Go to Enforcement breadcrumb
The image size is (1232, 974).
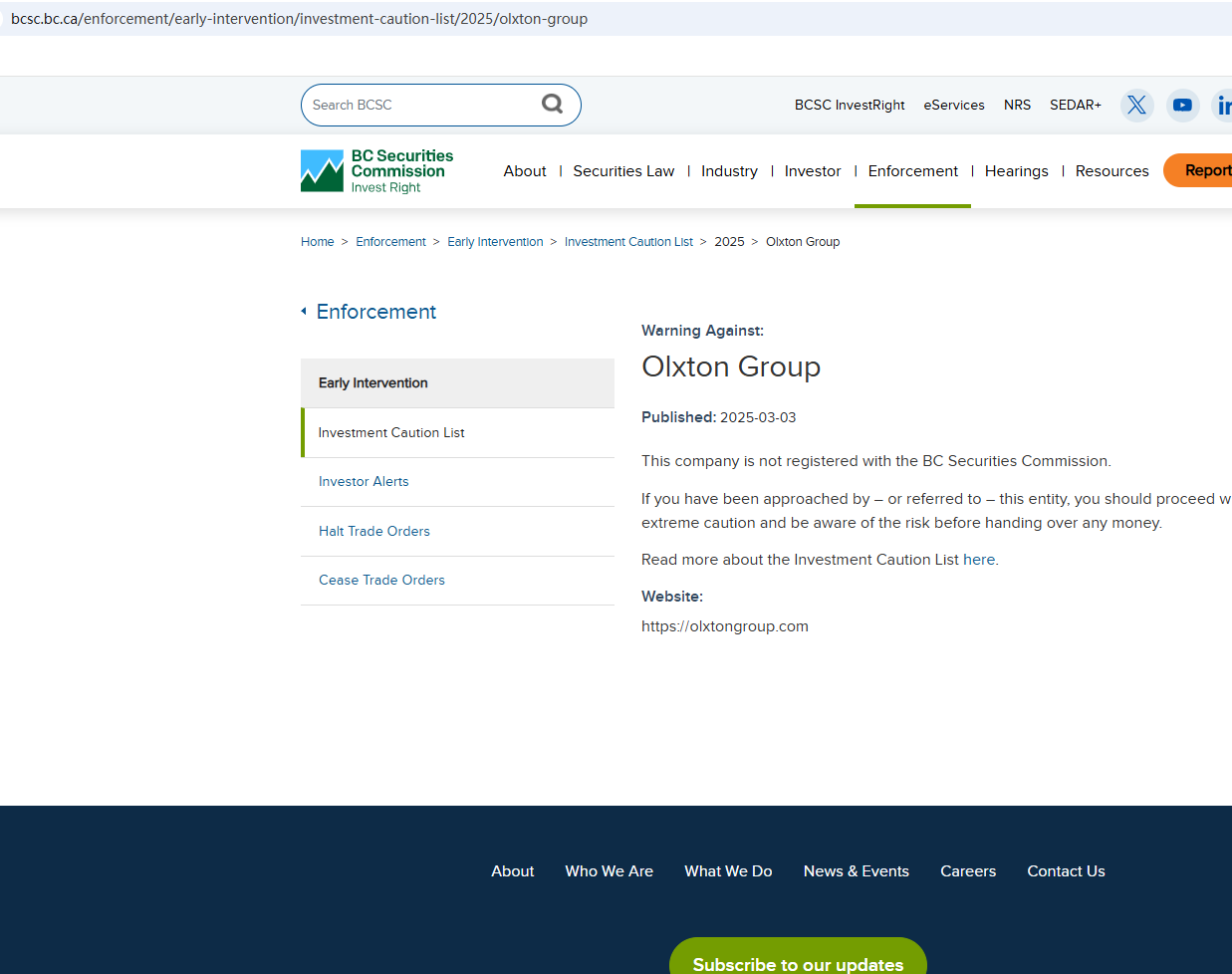[x=390, y=242]
